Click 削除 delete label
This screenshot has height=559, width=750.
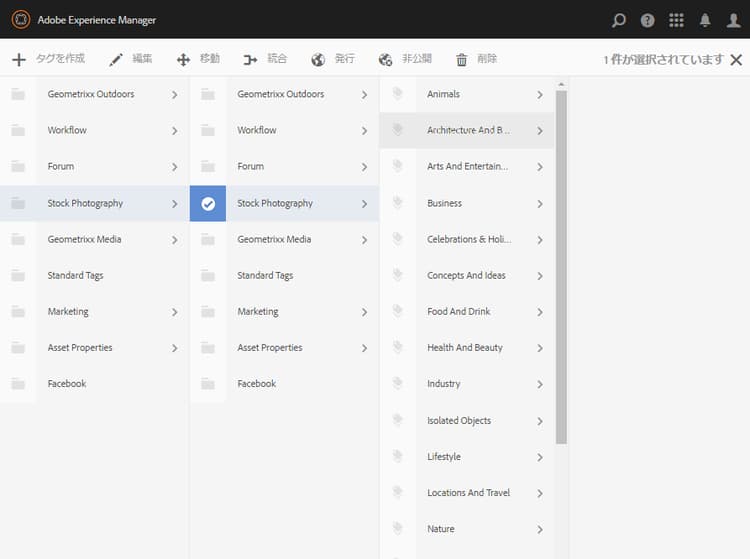(x=487, y=58)
